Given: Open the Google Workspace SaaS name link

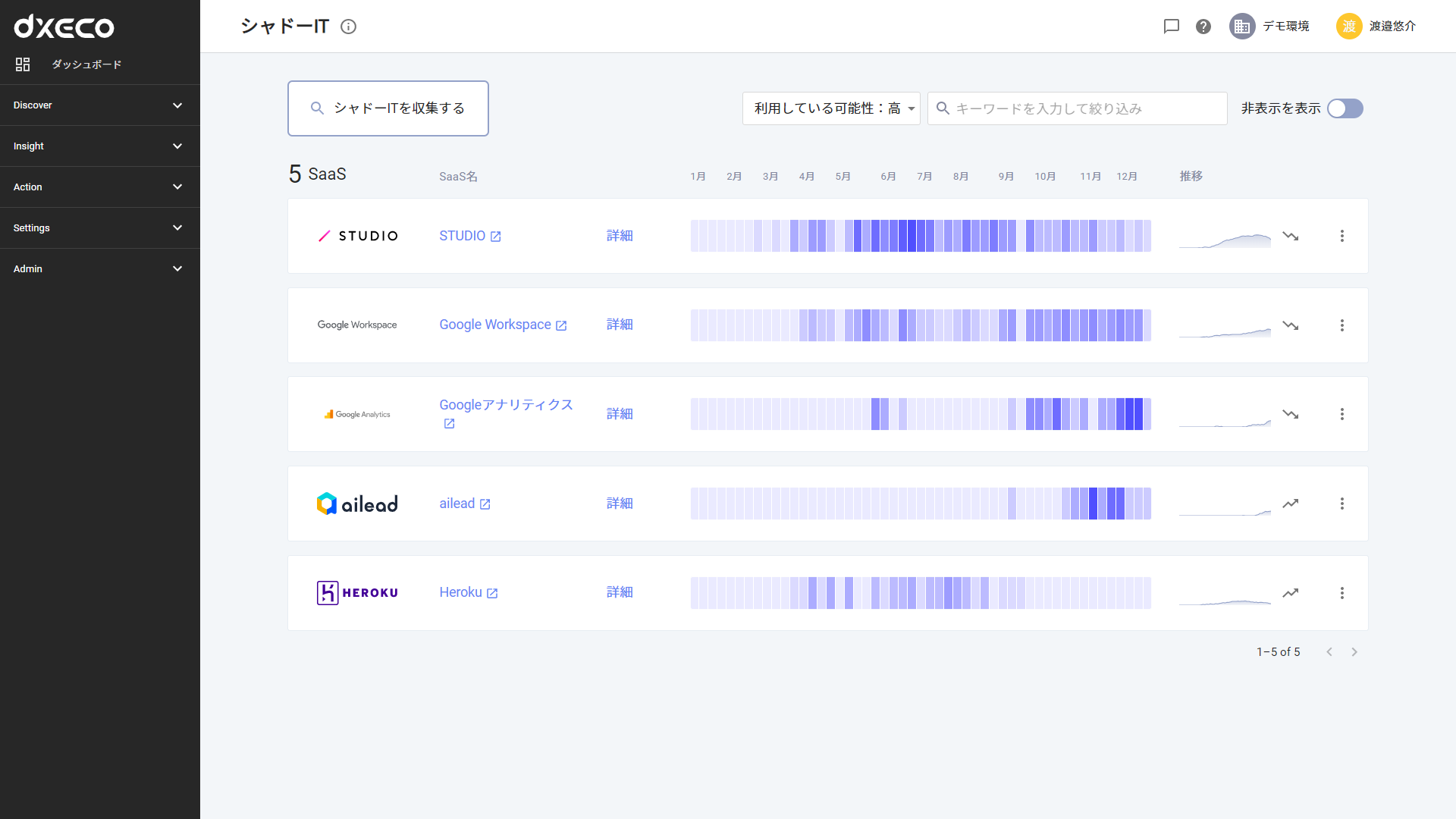Looking at the screenshot, I should [x=495, y=325].
